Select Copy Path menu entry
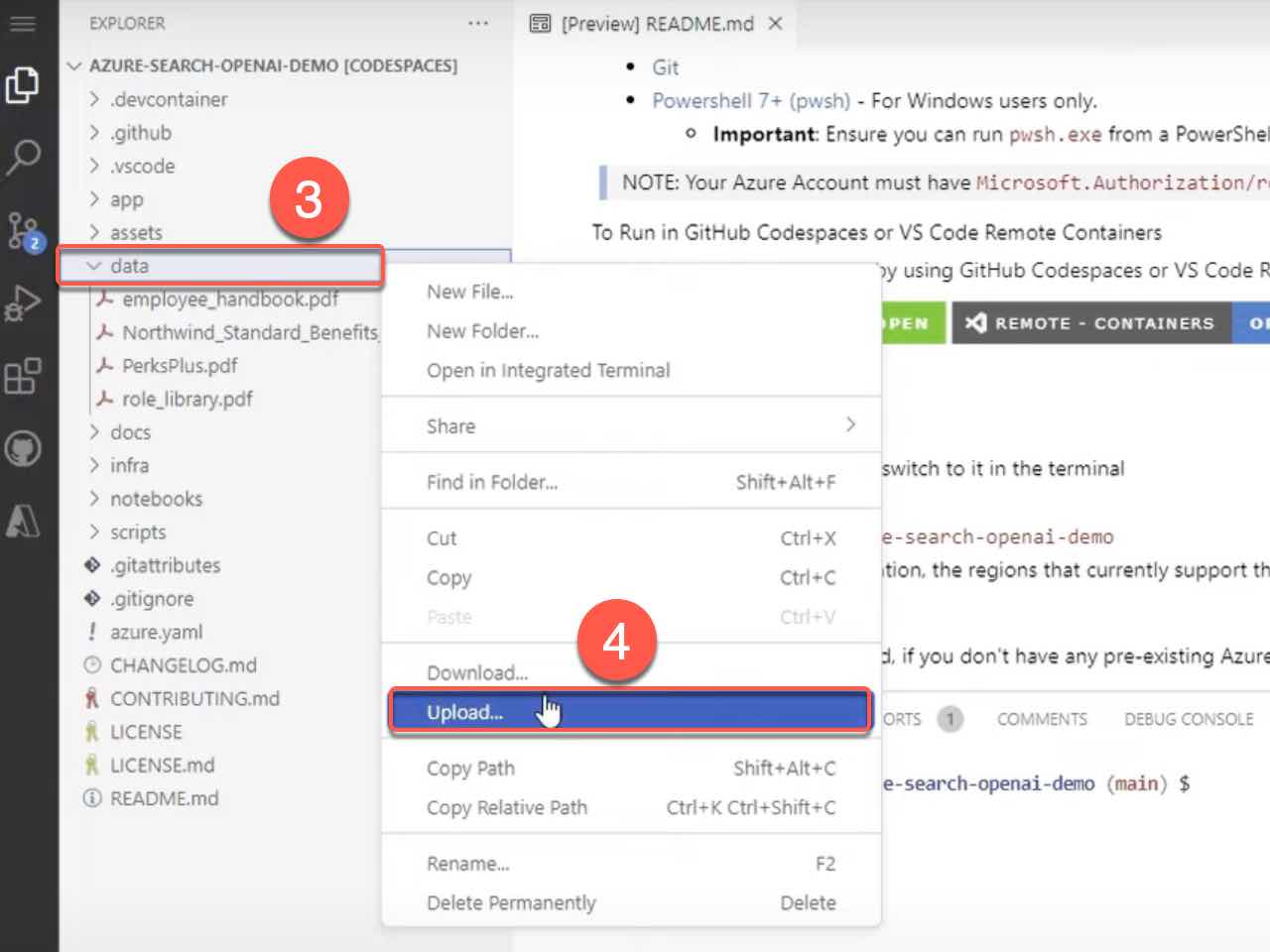 coord(631,768)
